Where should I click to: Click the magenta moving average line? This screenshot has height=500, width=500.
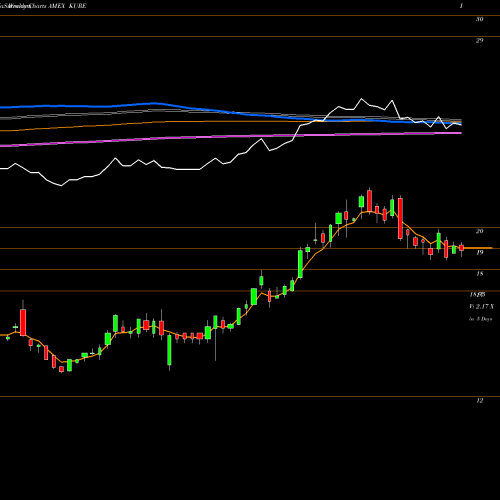[x=230, y=136]
